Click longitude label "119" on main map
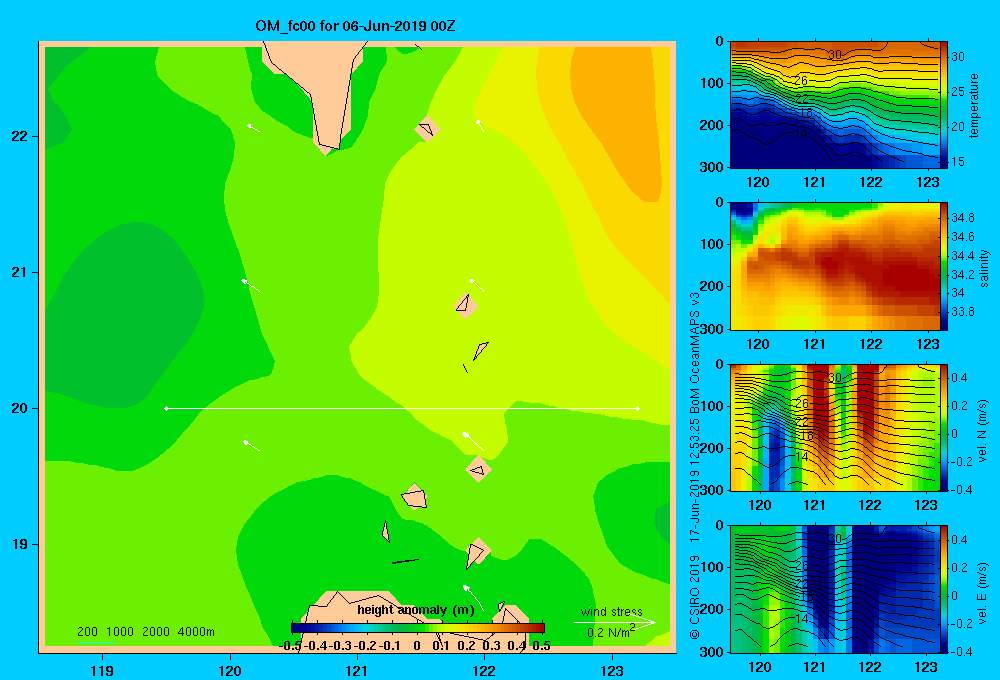This screenshot has height=680, width=1000. [102, 670]
